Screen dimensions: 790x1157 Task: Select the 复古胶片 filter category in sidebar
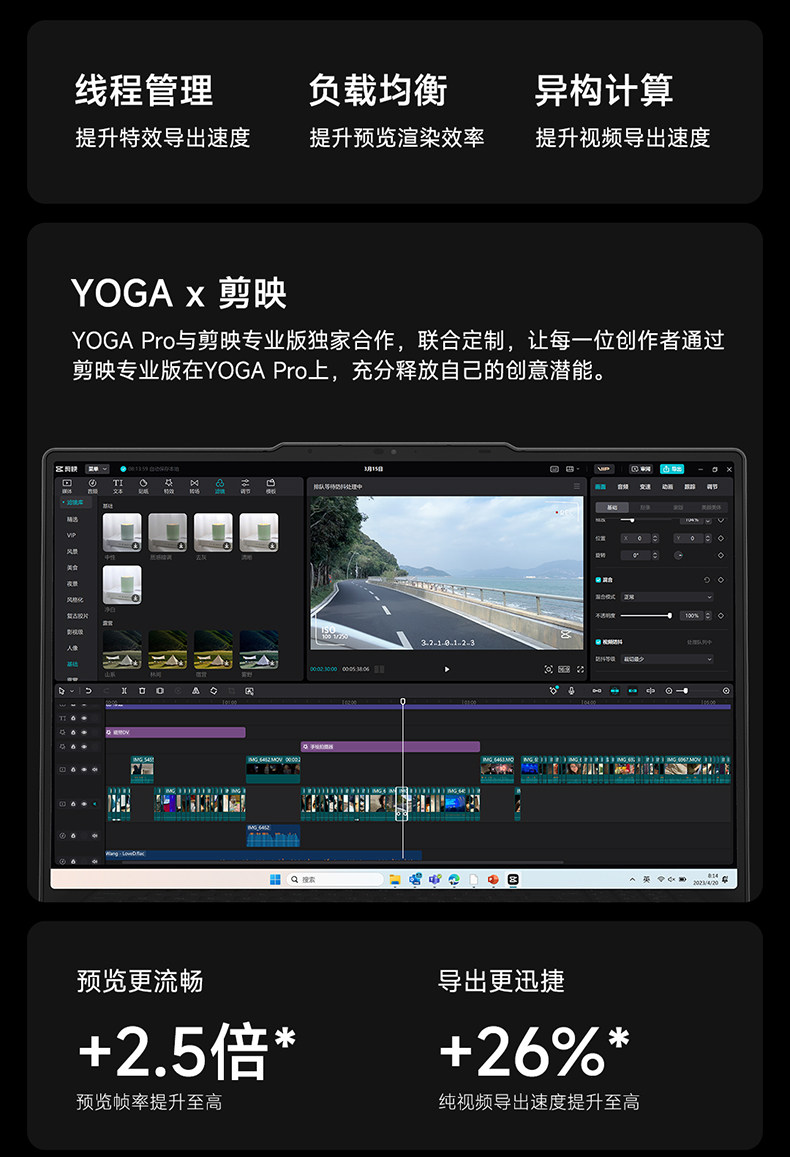(77, 615)
